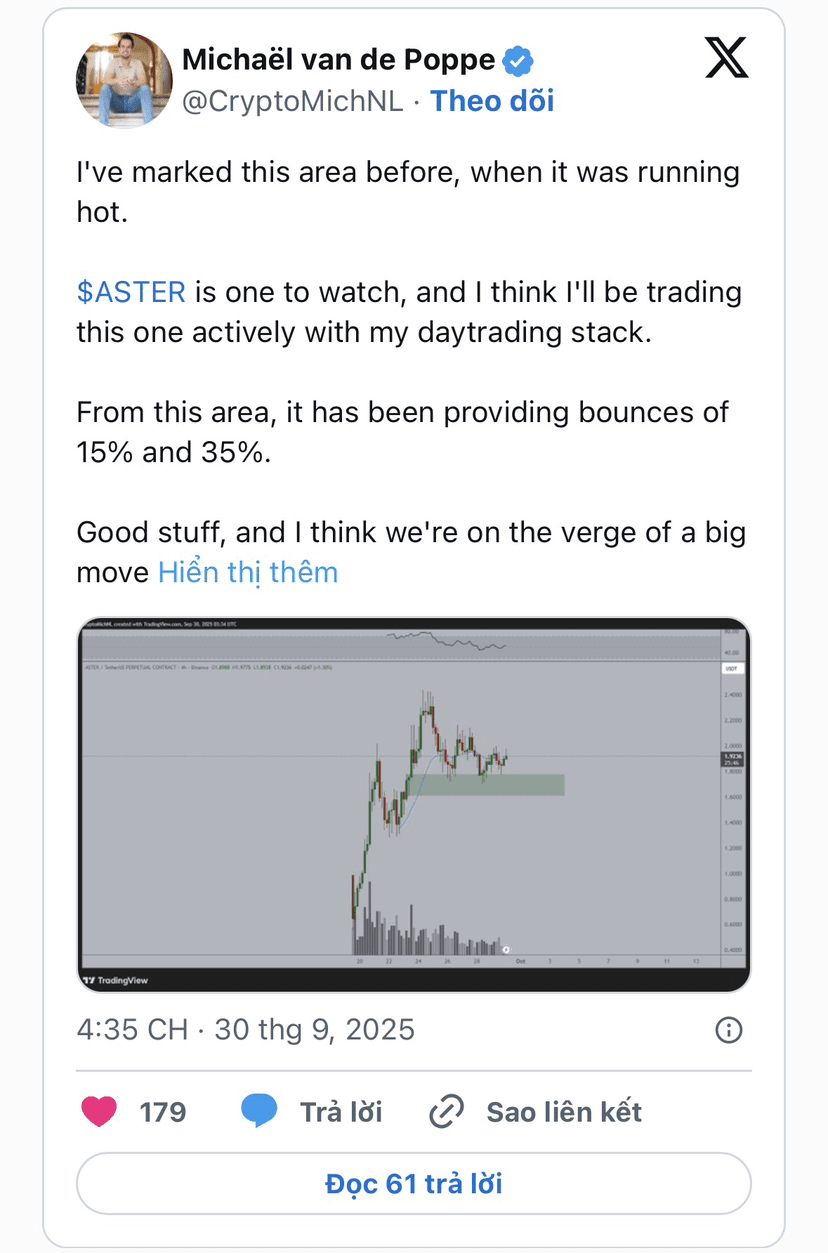
Task: Open Michaël van de Poppe's profile picture
Action: point(124,80)
